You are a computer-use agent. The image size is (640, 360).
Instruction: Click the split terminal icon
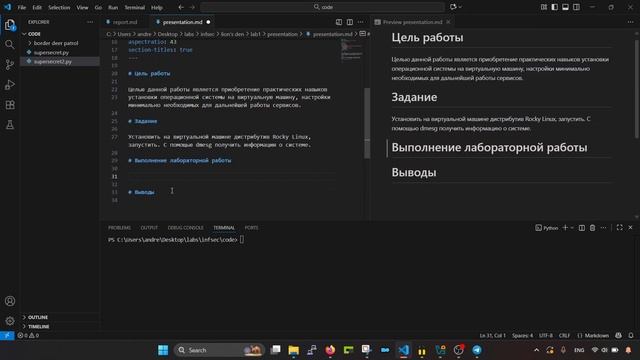tap(582, 228)
